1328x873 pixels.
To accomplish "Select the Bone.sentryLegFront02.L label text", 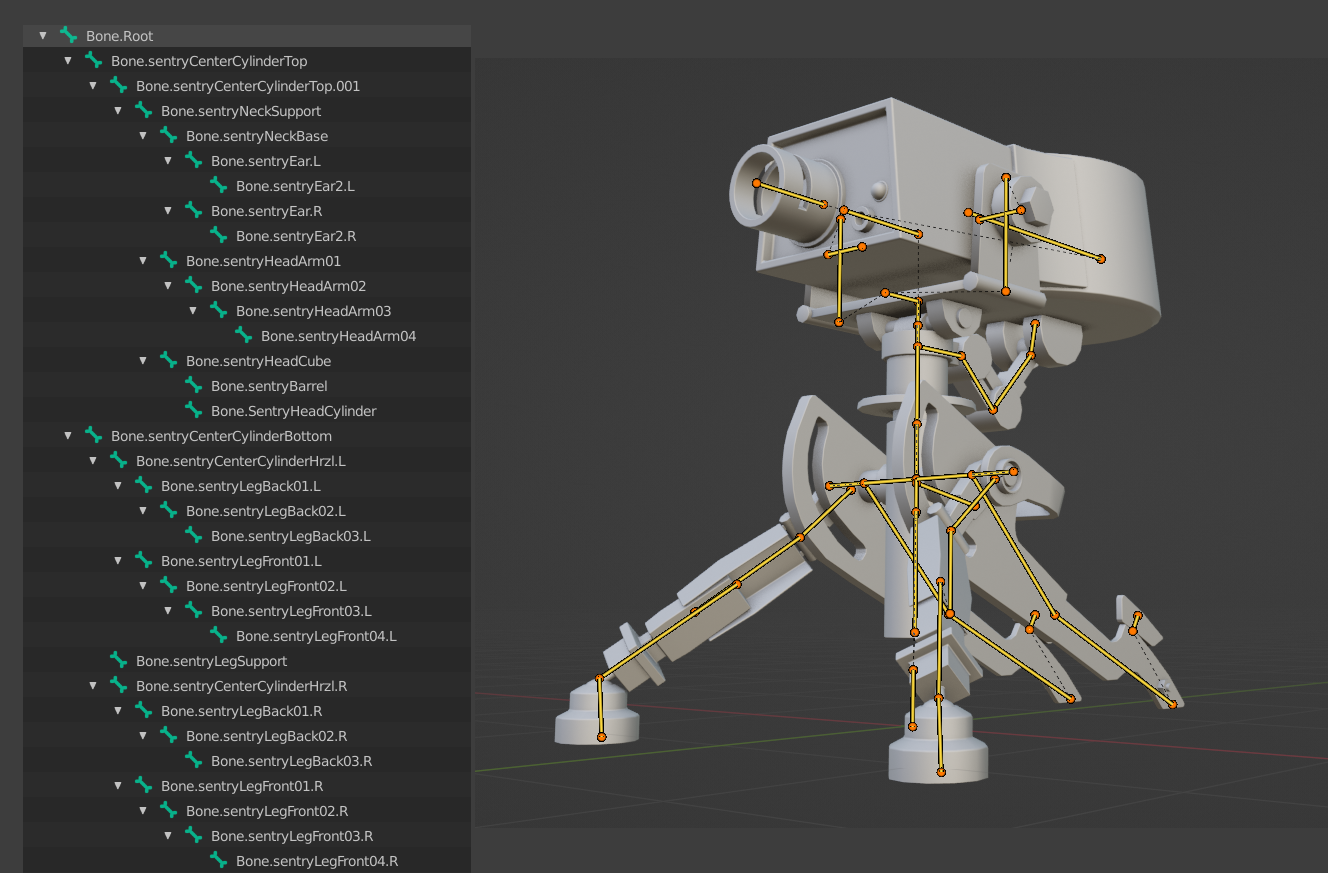I will [267, 586].
